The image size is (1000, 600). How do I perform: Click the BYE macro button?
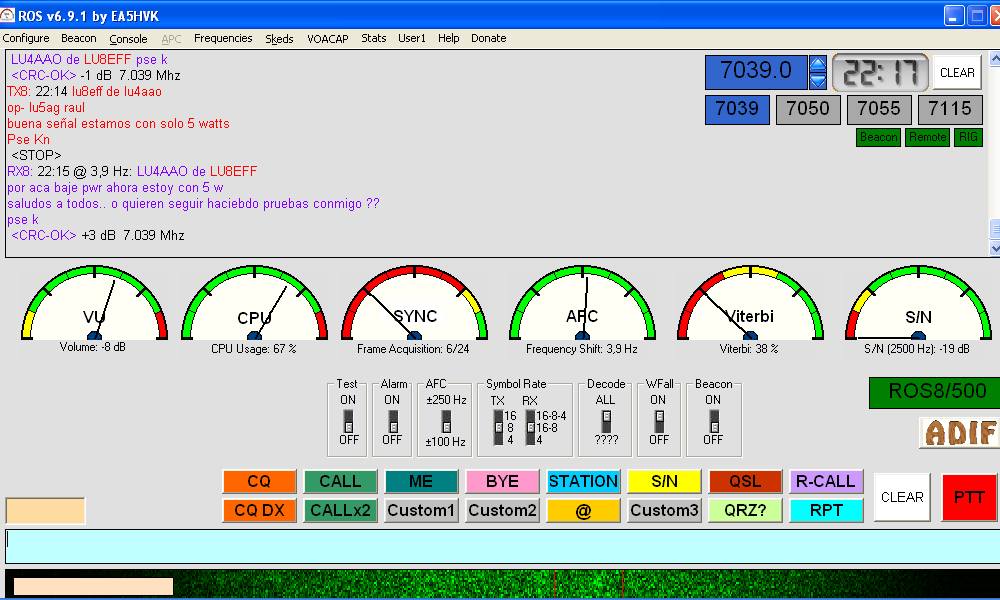tap(502, 481)
